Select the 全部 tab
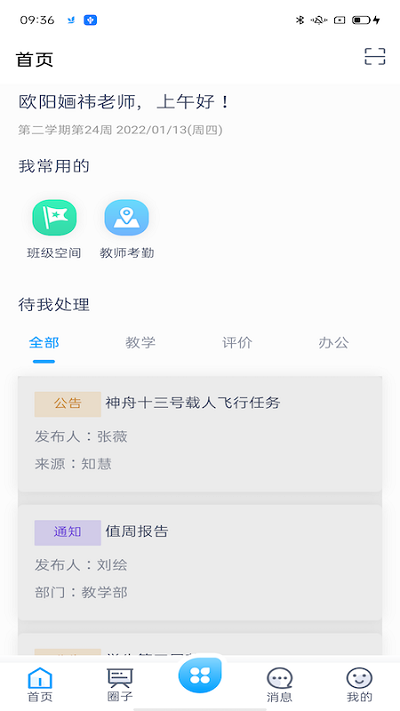Viewport: 400px width, 711px height. (x=44, y=343)
